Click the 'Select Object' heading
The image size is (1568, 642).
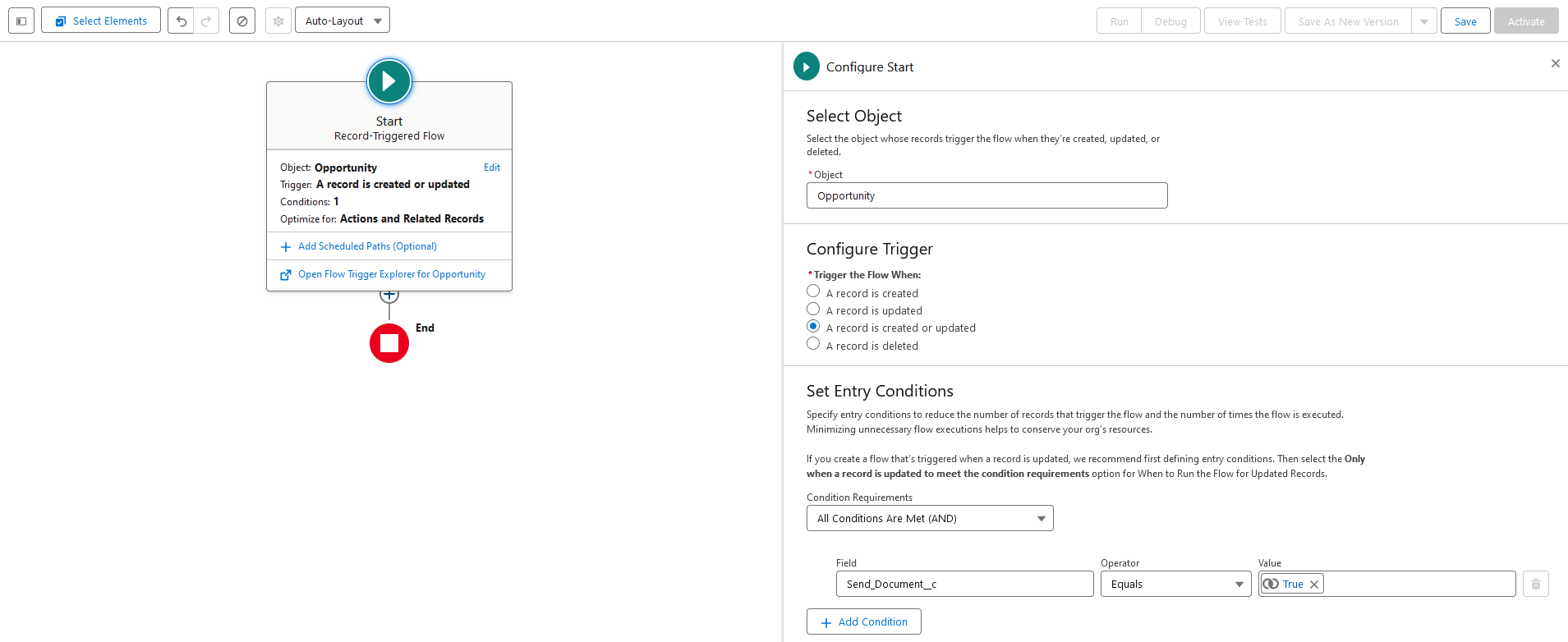(854, 116)
